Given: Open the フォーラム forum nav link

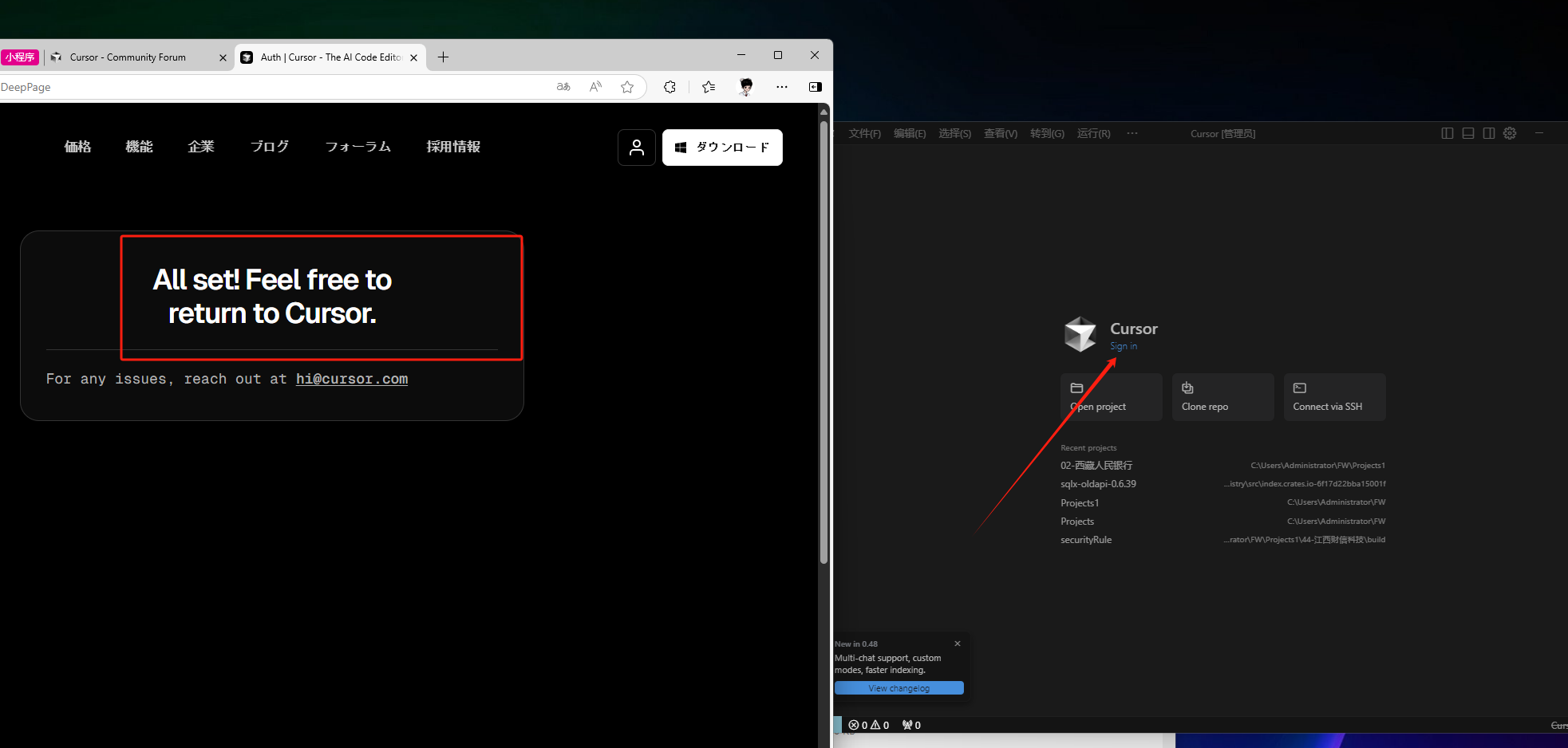Looking at the screenshot, I should coord(358,147).
